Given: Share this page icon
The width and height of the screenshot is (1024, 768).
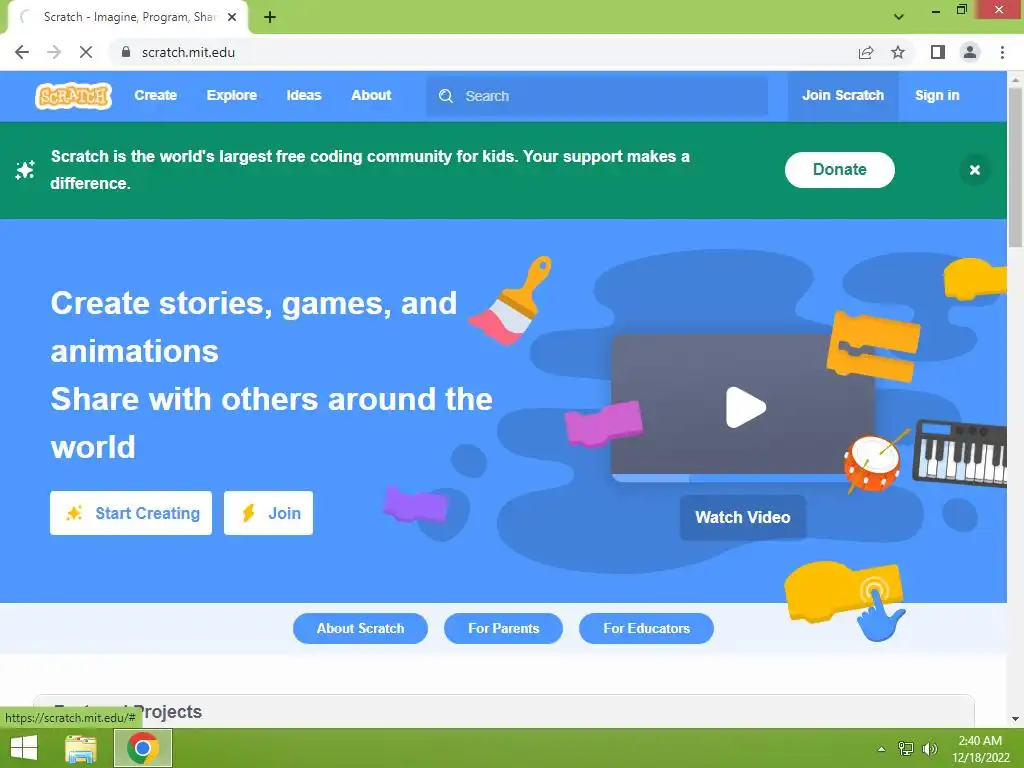Looking at the screenshot, I should click(866, 52).
